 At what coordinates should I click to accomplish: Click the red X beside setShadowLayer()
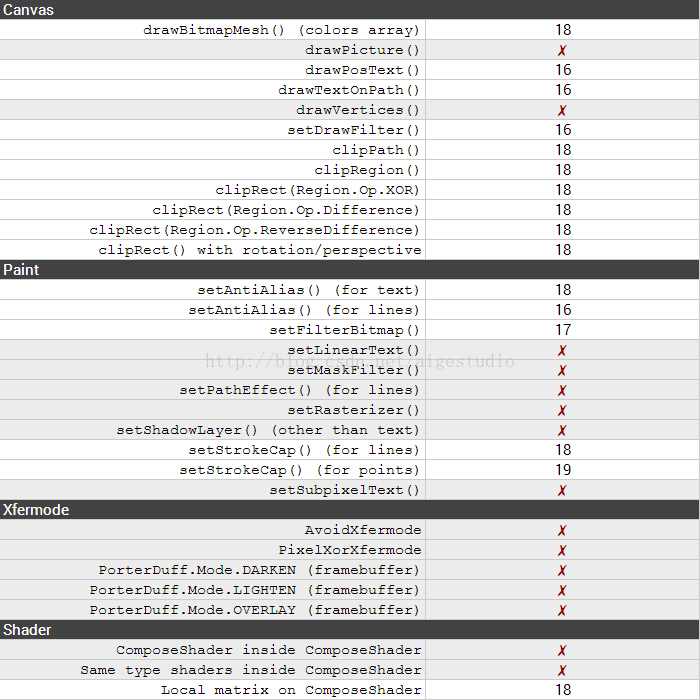click(x=562, y=430)
